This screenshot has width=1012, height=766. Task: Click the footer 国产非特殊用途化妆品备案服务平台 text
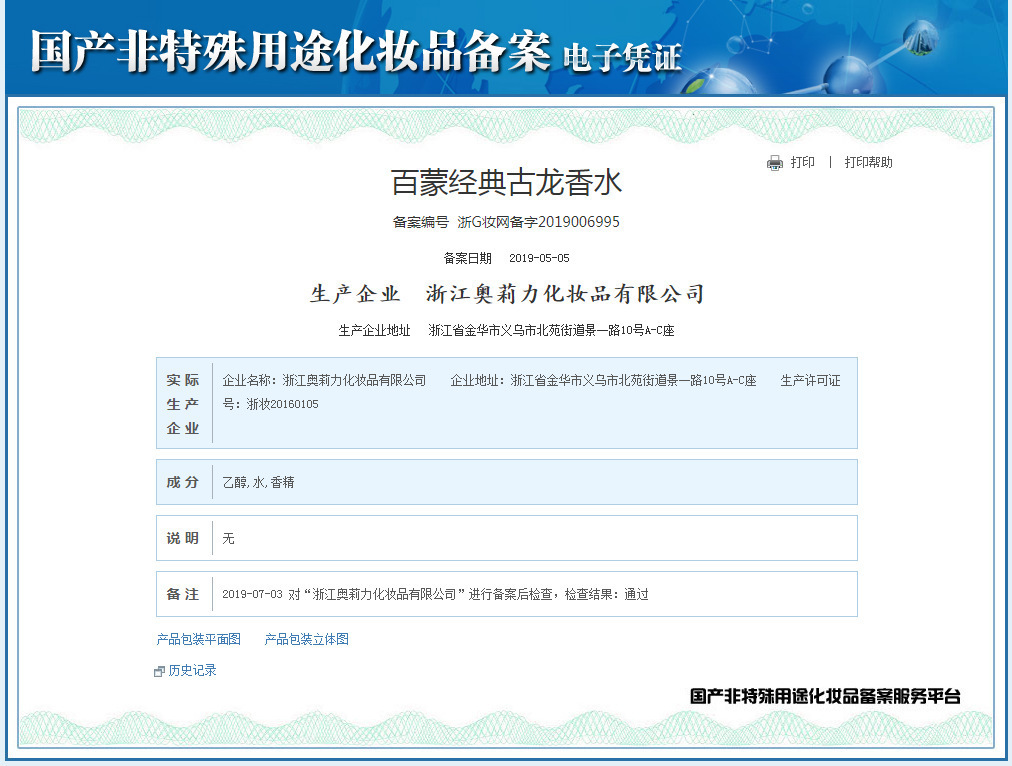(x=825, y=696)
